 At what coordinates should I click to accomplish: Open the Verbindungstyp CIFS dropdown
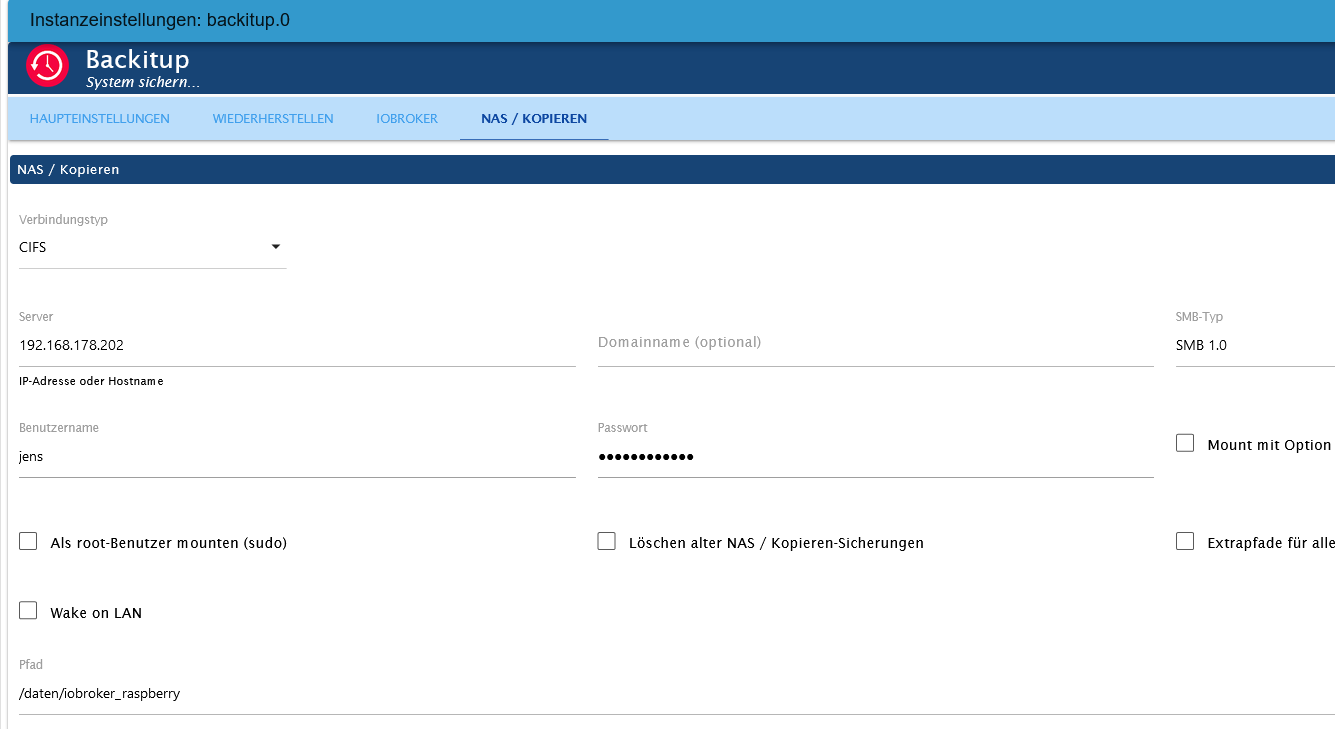pos(152,248)
